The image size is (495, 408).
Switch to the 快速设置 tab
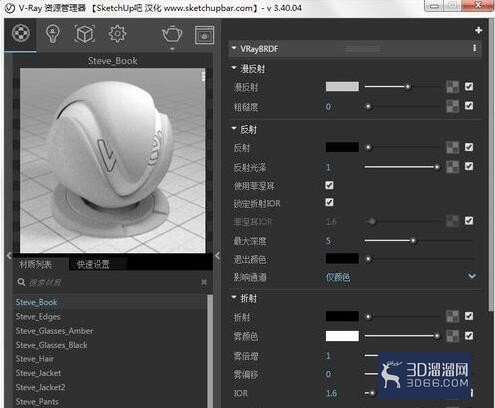click(93, 264)
